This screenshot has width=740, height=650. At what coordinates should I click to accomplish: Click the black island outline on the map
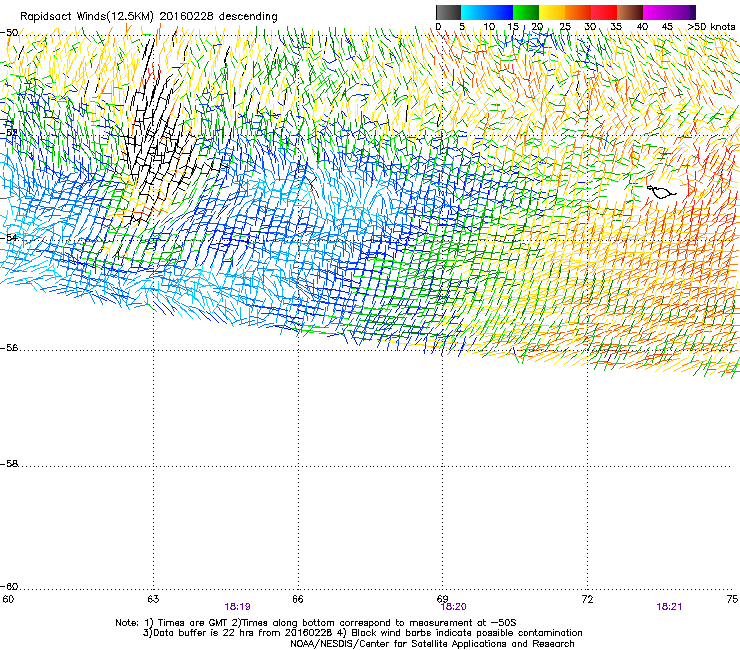click(661, 192)
